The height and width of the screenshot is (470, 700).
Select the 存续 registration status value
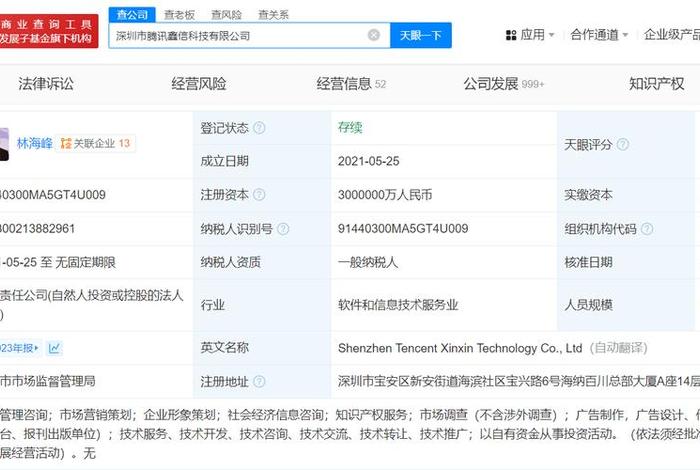point(350,128)
